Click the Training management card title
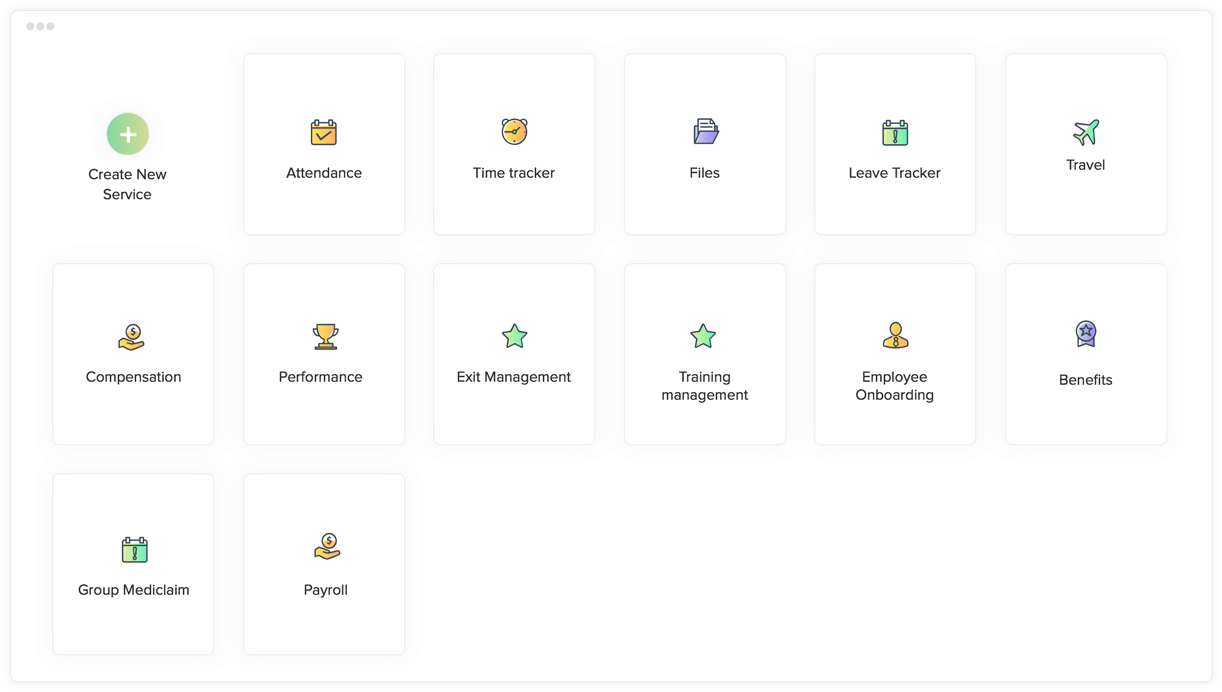This screenshot has height=692, width=1222. [705, 386]
